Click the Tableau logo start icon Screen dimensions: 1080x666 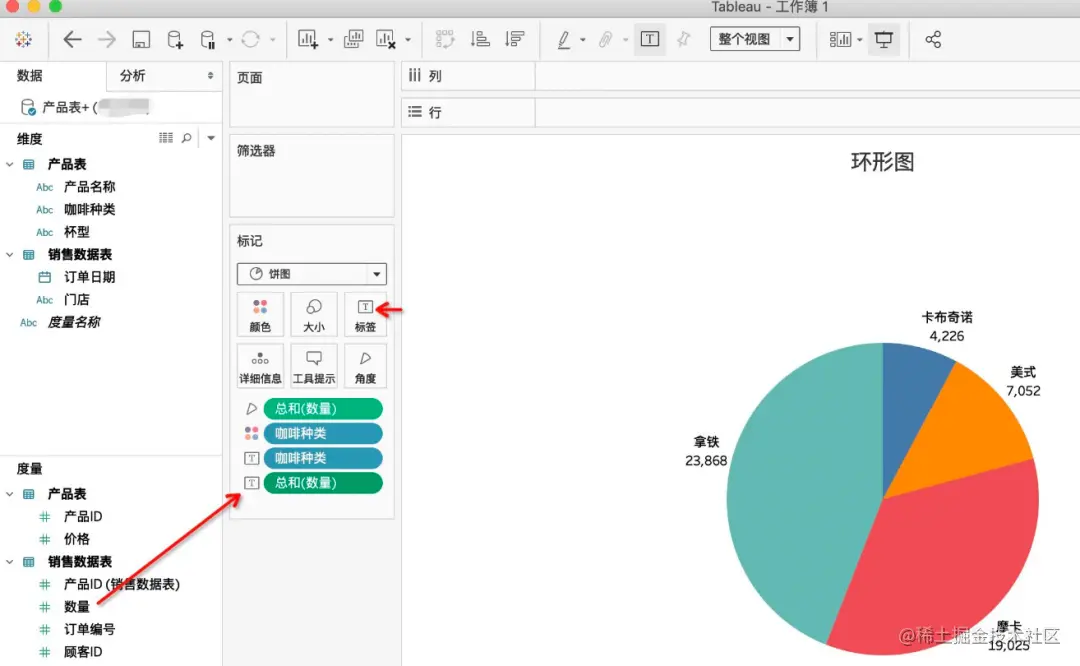[23, 39]
